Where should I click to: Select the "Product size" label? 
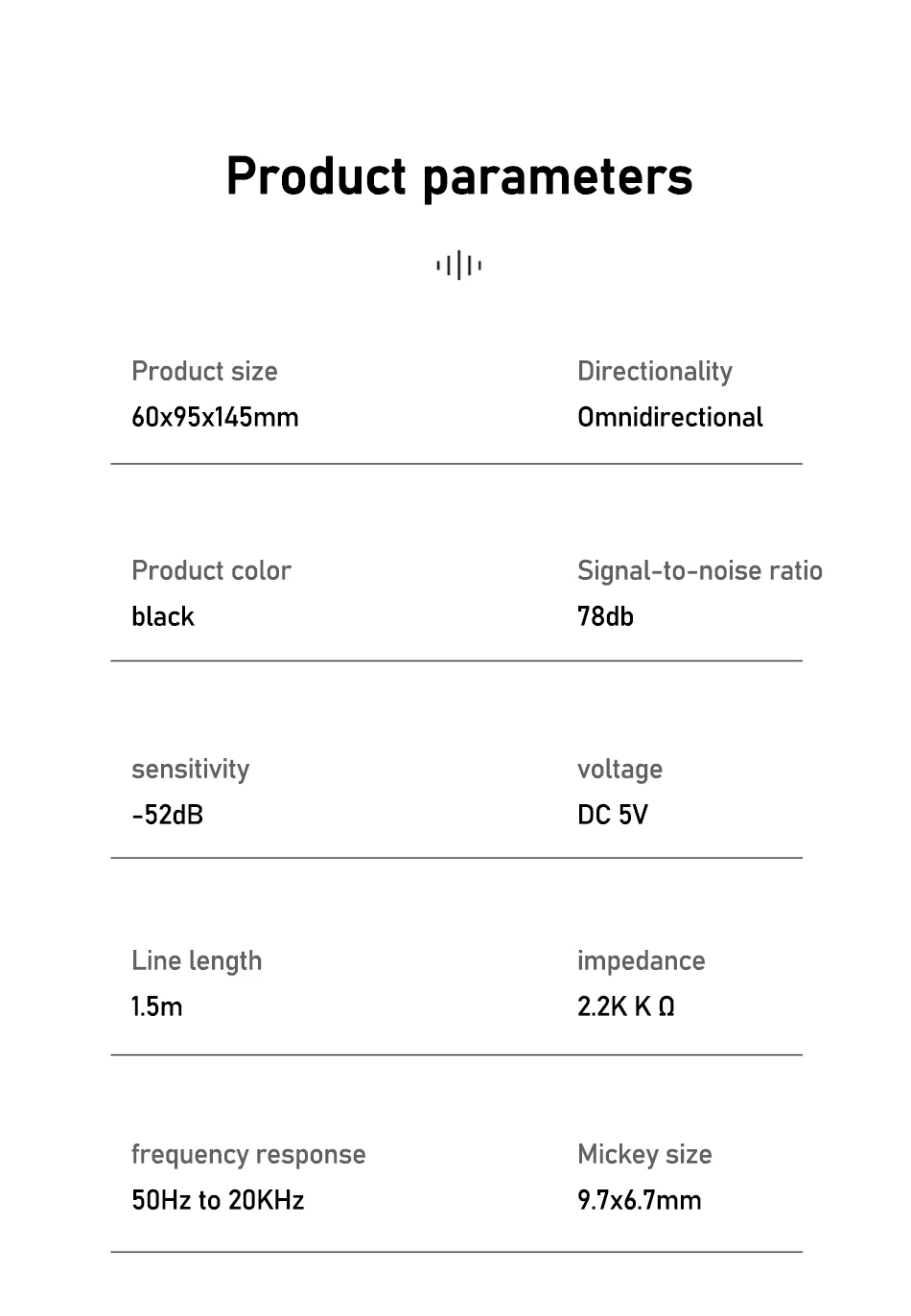(204, 372)
